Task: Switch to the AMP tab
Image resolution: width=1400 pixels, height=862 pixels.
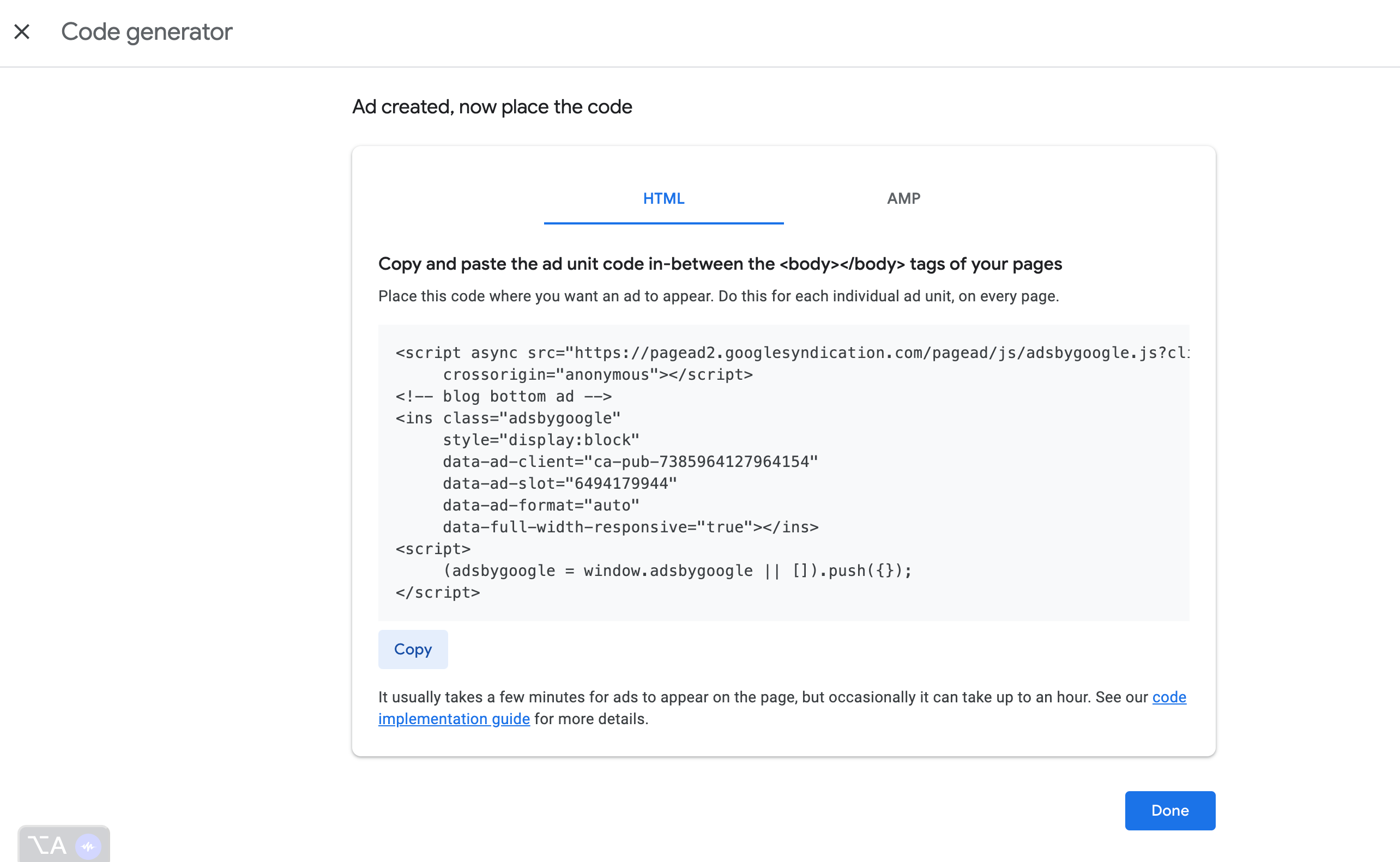Action: coord(903,198)
